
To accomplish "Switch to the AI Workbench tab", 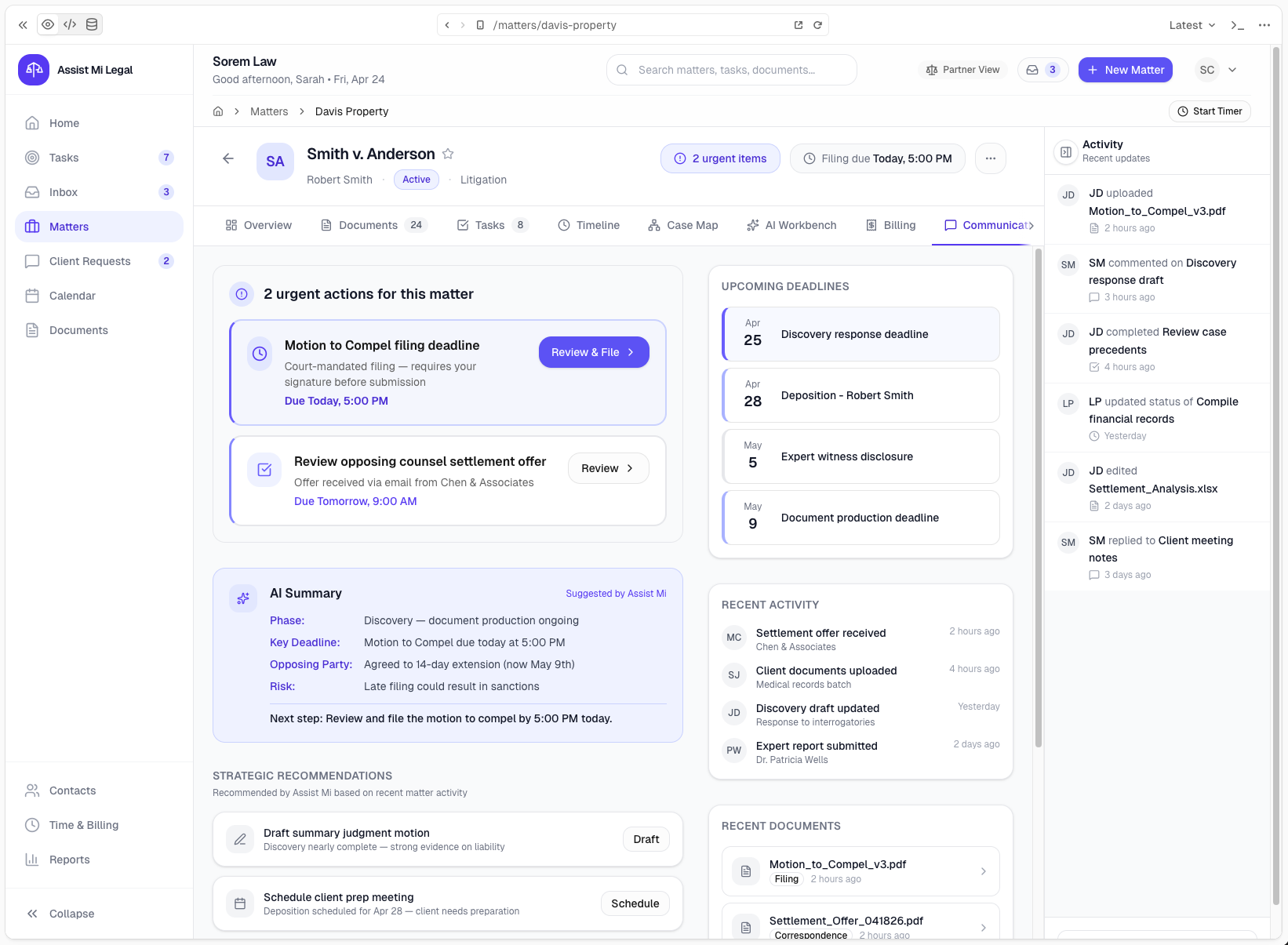I will [x=791, y=225].
